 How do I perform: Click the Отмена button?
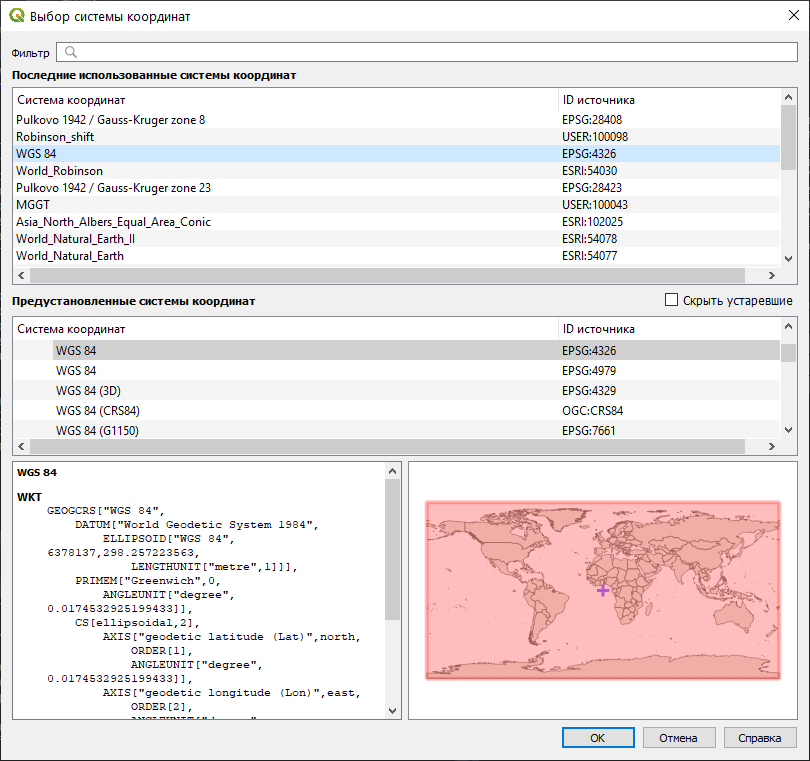(678, 738)
